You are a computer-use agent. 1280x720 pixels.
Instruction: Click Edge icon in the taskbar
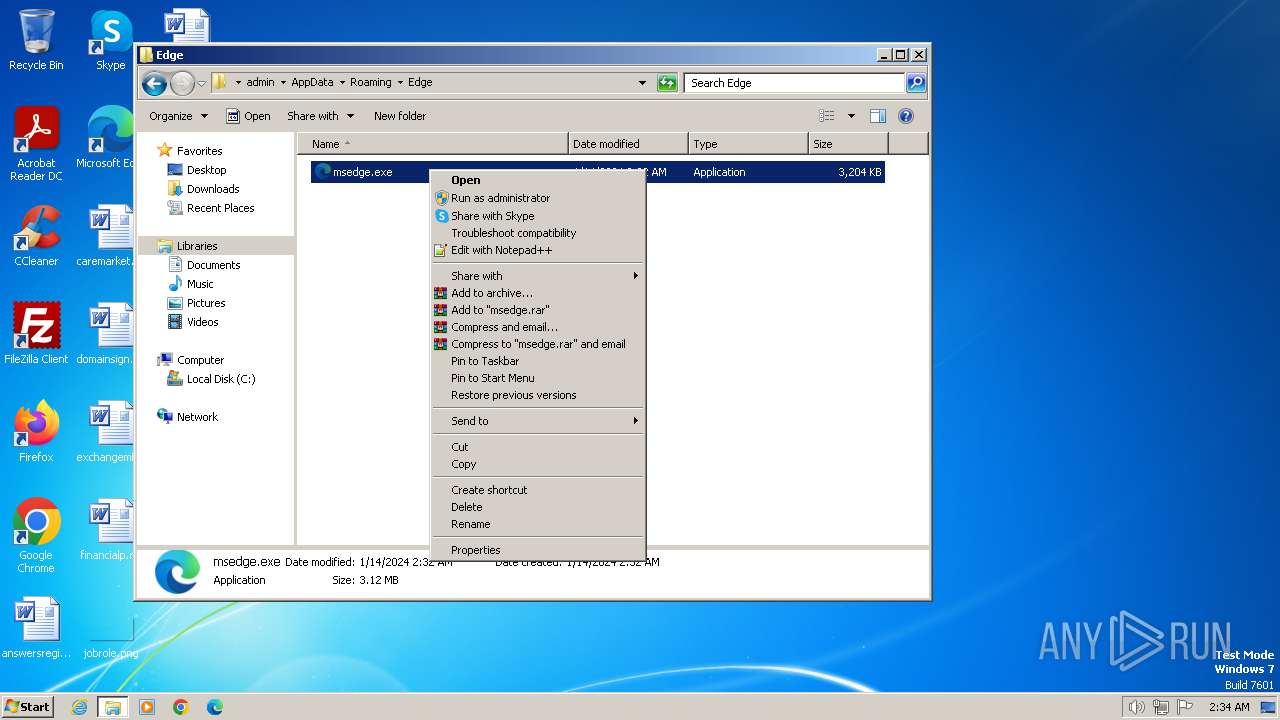[215, 707]
